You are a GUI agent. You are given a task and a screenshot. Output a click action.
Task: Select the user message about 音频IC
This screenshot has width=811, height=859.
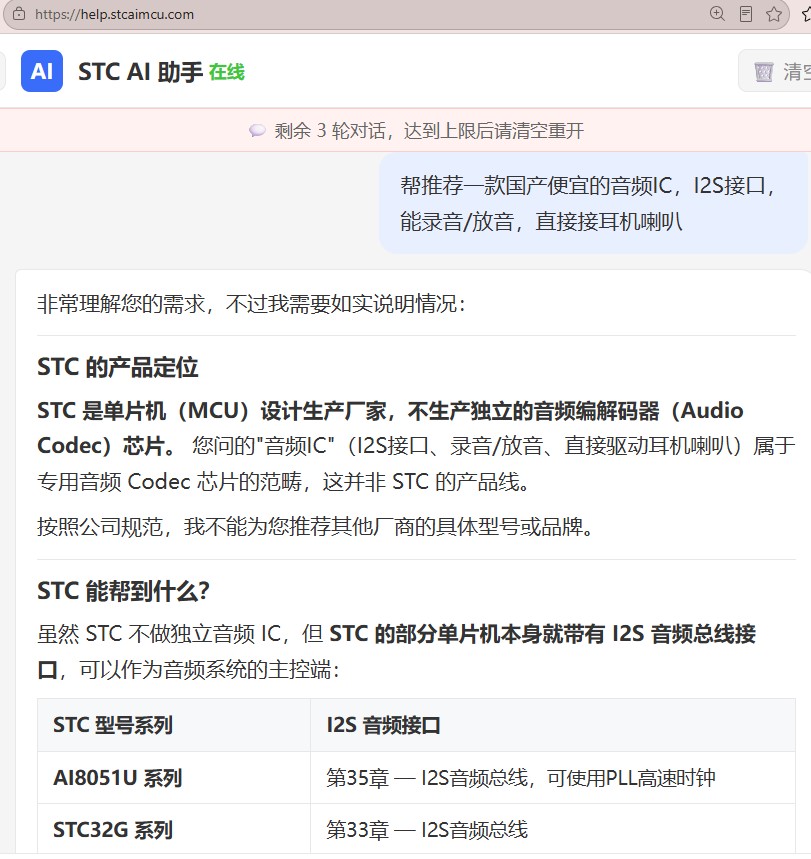pos(593,203)
